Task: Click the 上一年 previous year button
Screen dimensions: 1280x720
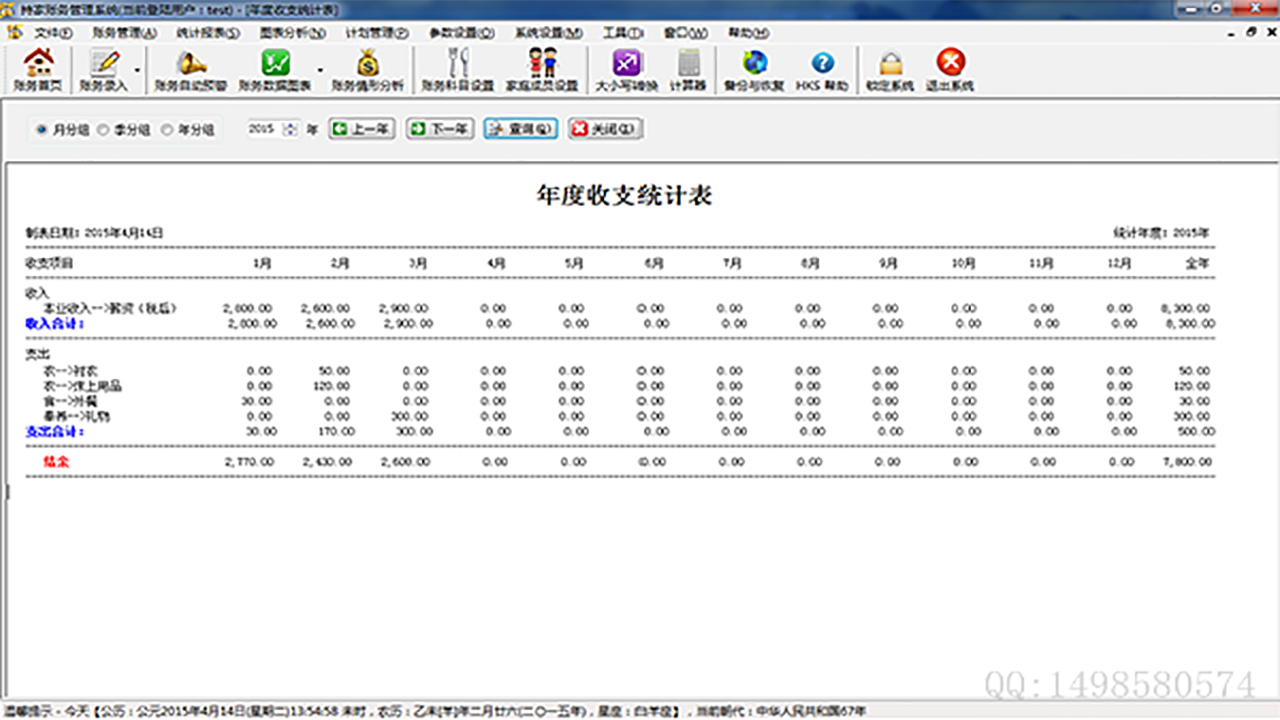Action: [361, 129]
